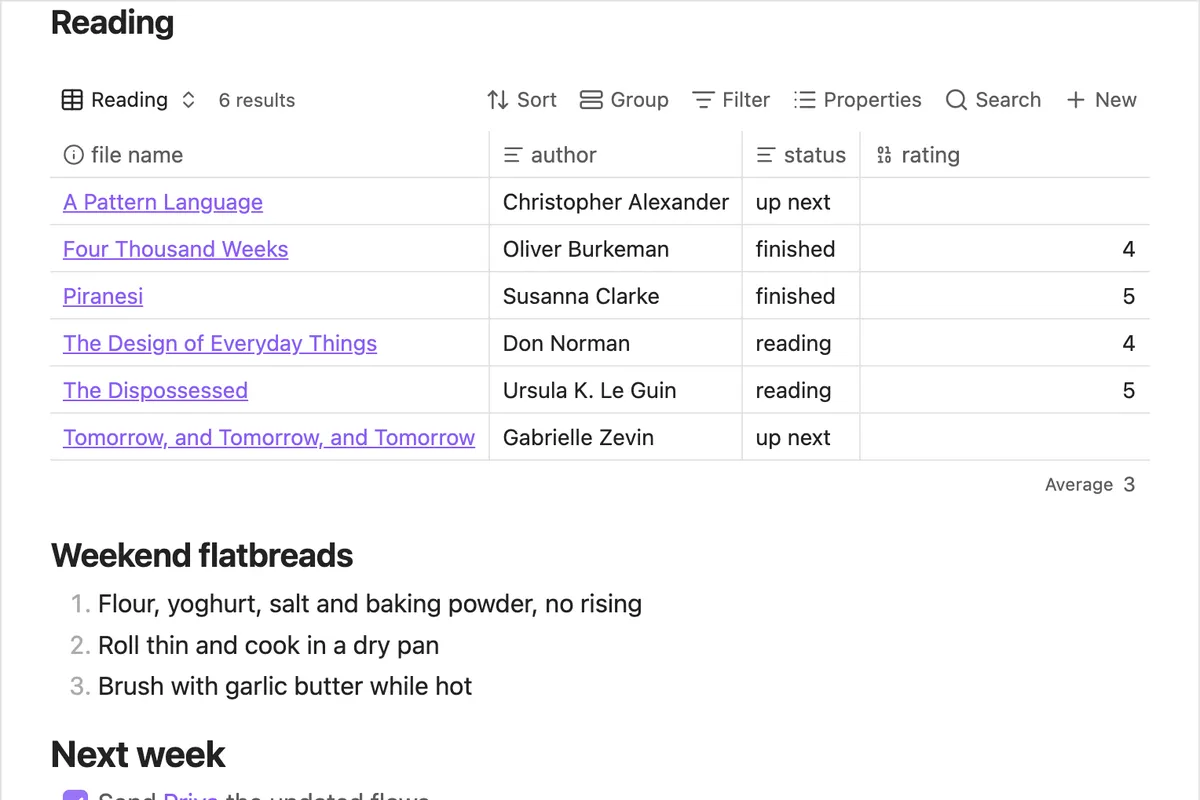1200x800 pixels.
Task: Select the reading status for The Dispossessed
Action: [801, 390]
